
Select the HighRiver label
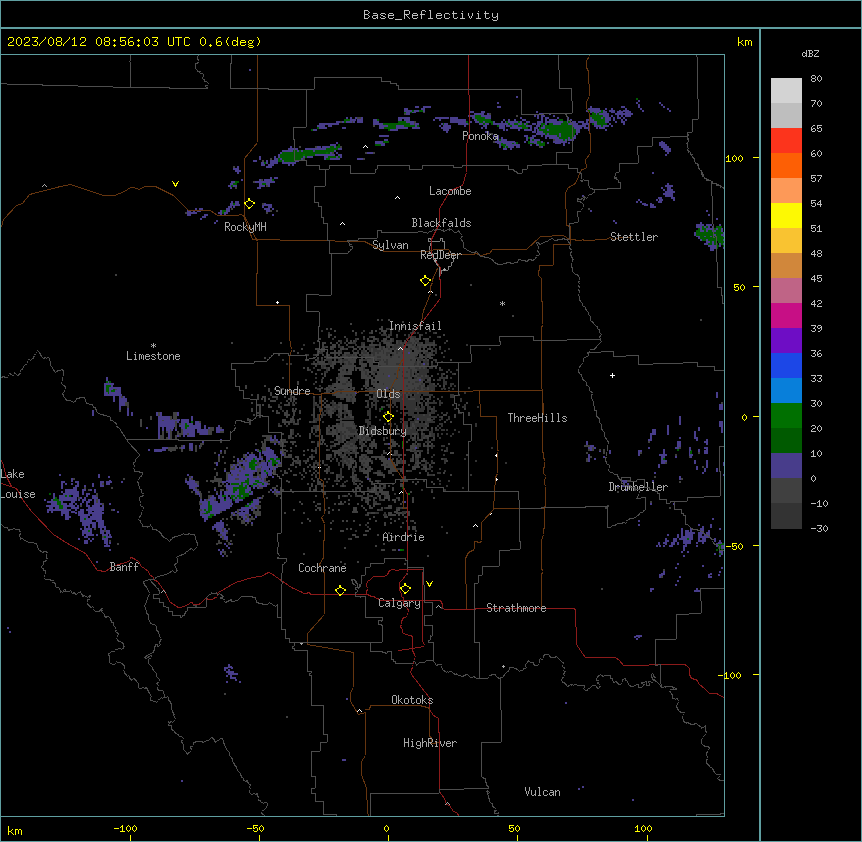[430, 743]
